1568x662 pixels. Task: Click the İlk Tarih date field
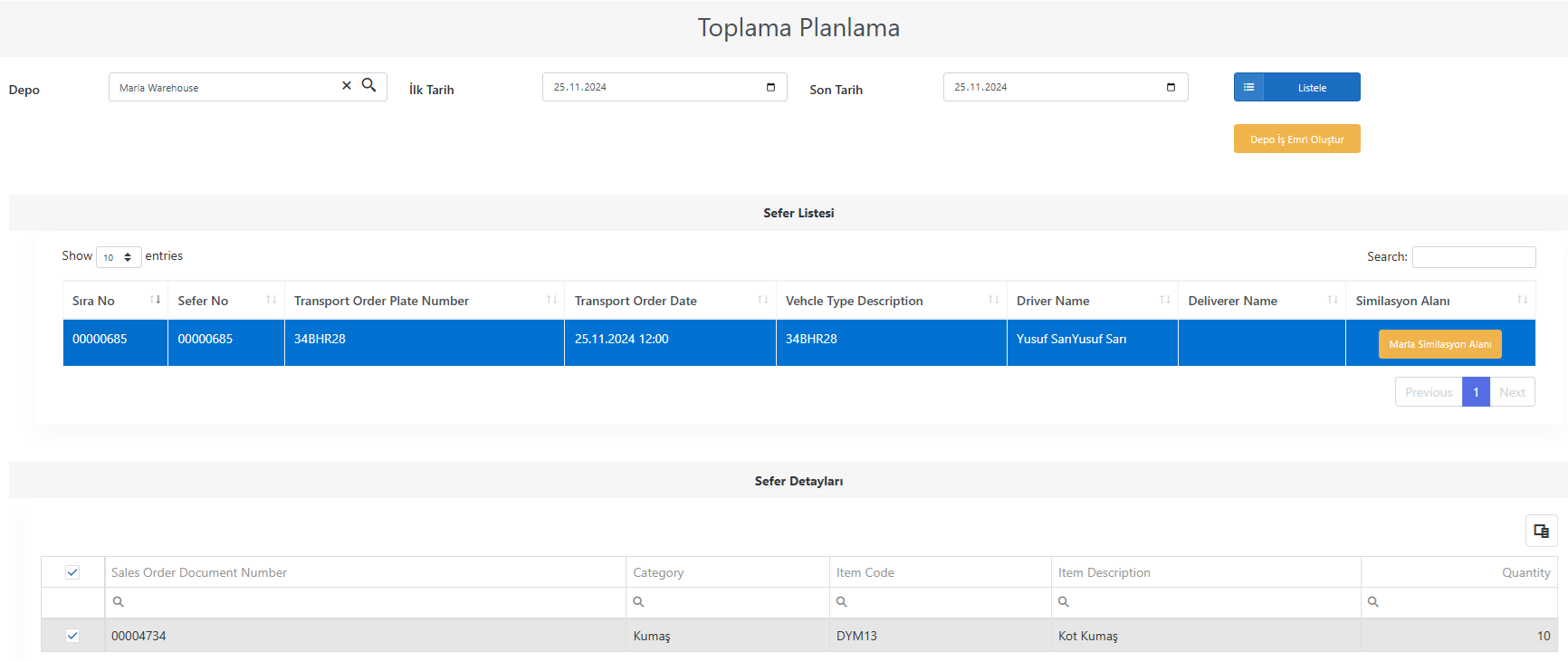664,87
